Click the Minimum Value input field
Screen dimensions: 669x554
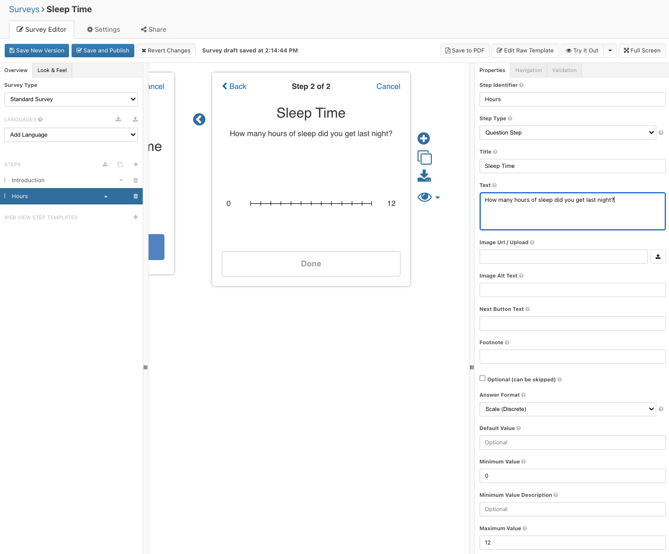click(572, 476)
